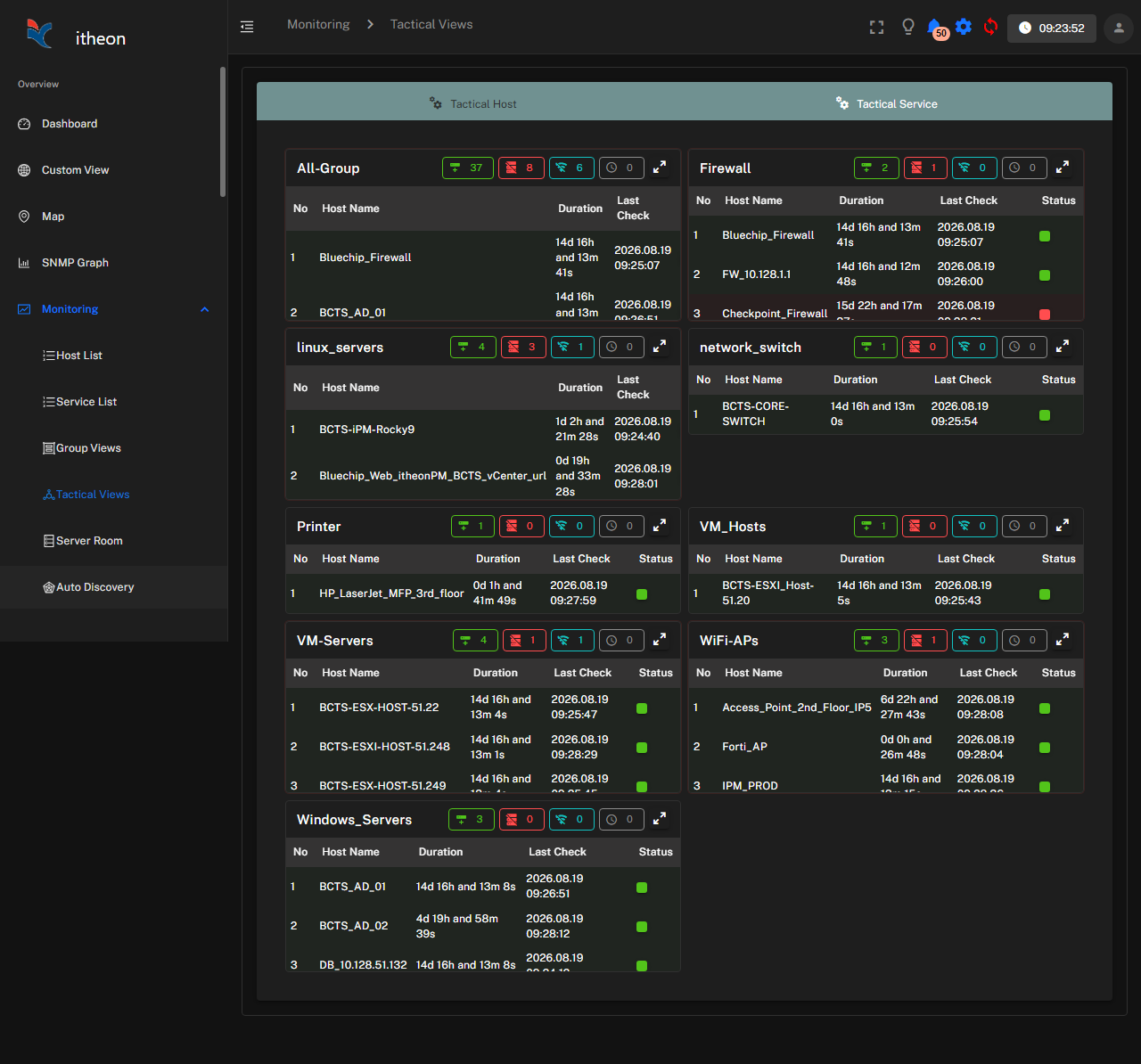Collapse the Monitoring menu chevron
Viewport: 1141px width, 1064px height.
[x=204, y=309]
